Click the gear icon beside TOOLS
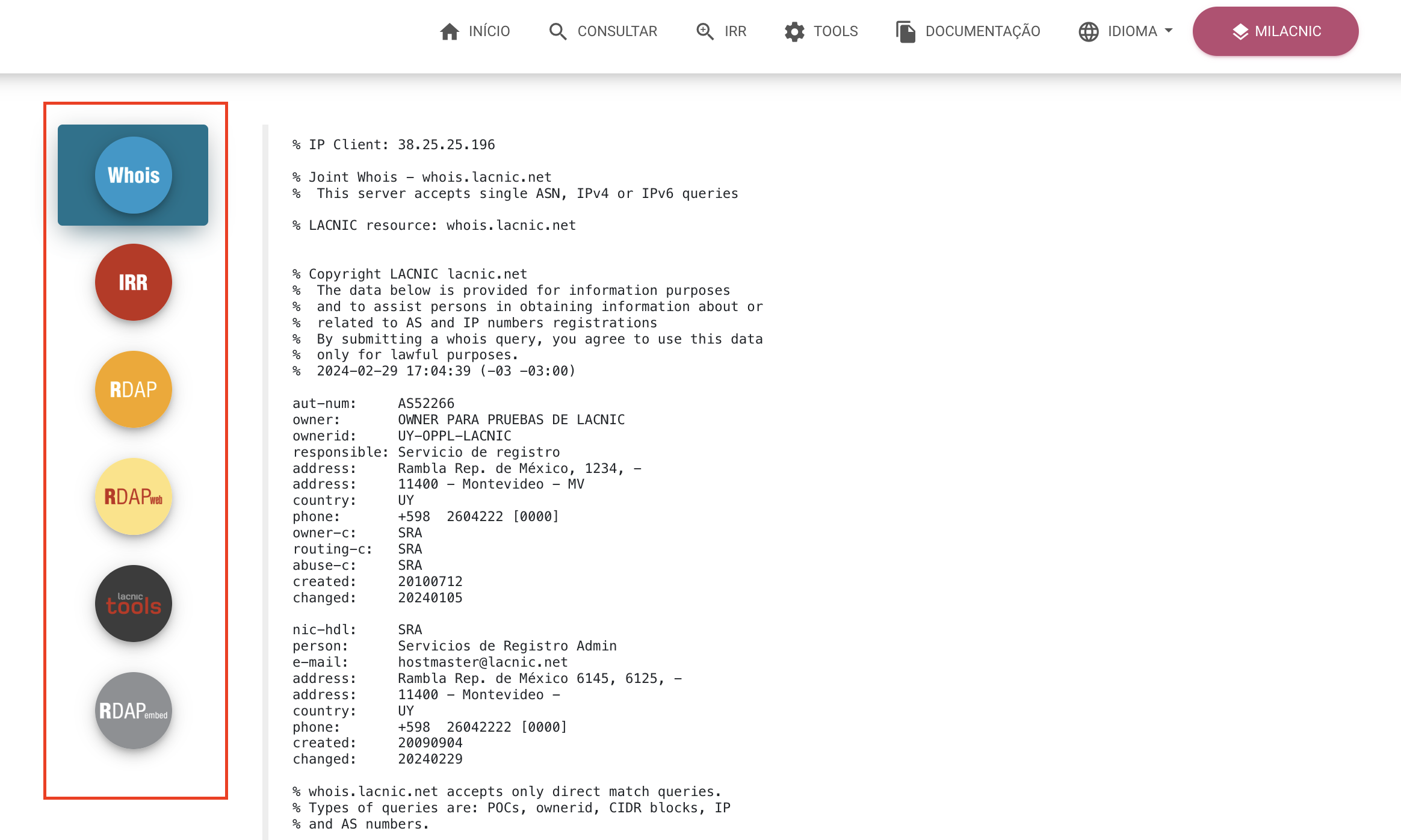 [x=794, y=31]
